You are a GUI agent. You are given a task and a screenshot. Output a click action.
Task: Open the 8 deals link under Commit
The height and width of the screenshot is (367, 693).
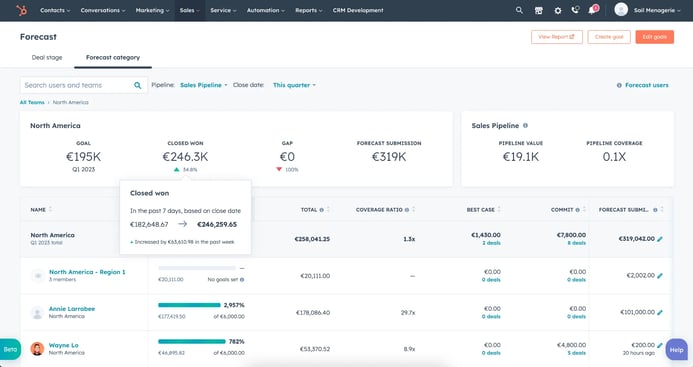coord(577,243)
